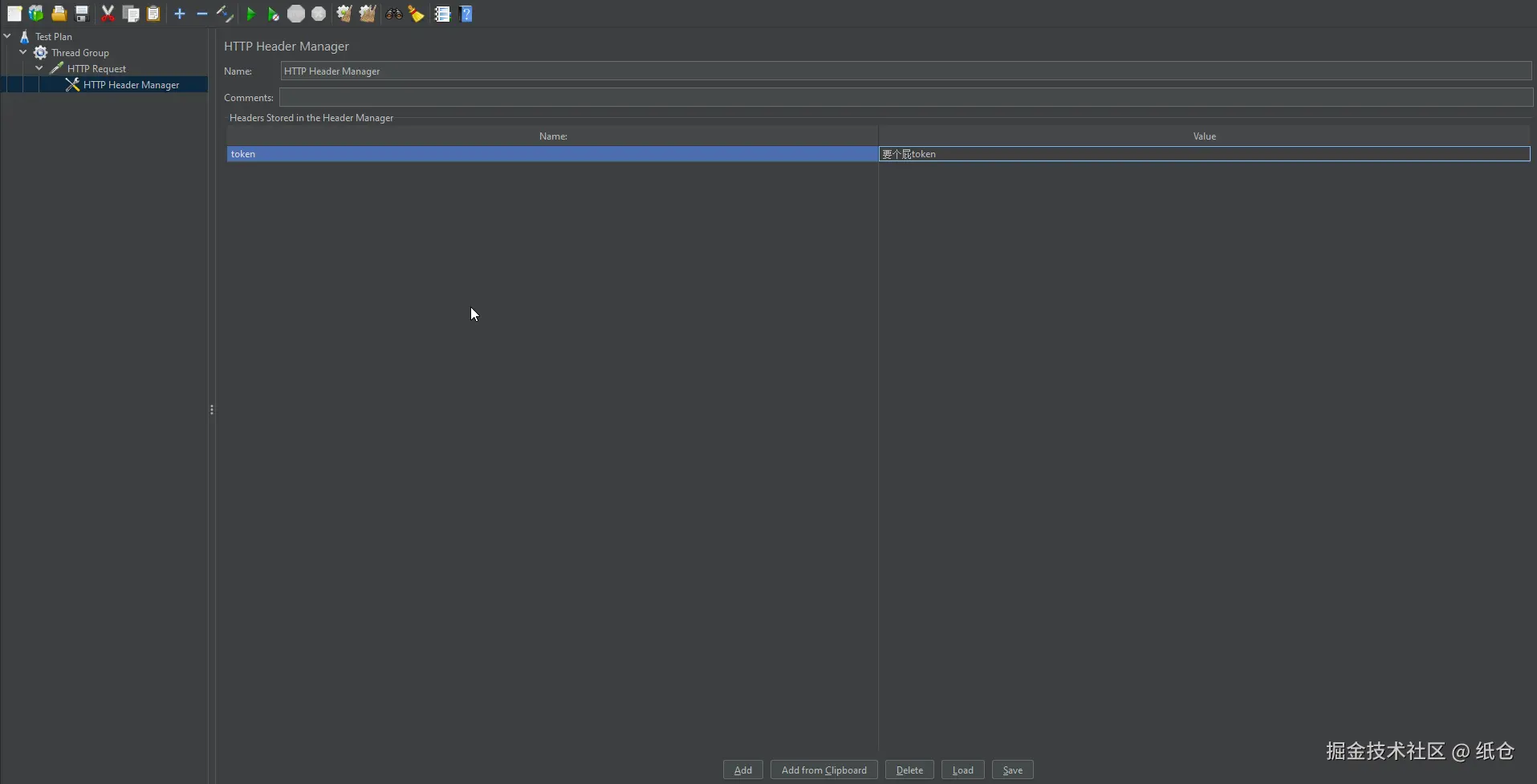Click the Shutdown test icon
This screenshot has height=784, width=1537.
coord(319,14)
